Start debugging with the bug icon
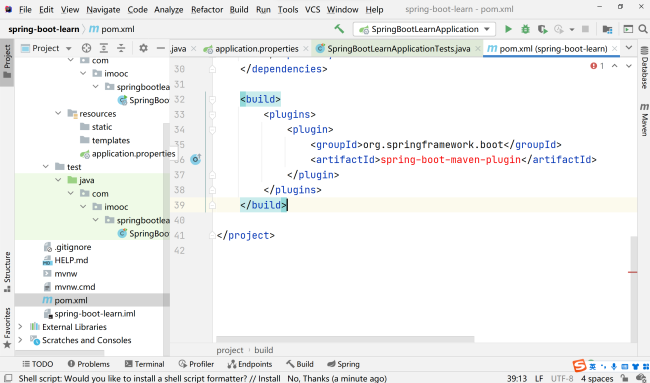This screenshot has width=650, height=383. tap(525, 29)
